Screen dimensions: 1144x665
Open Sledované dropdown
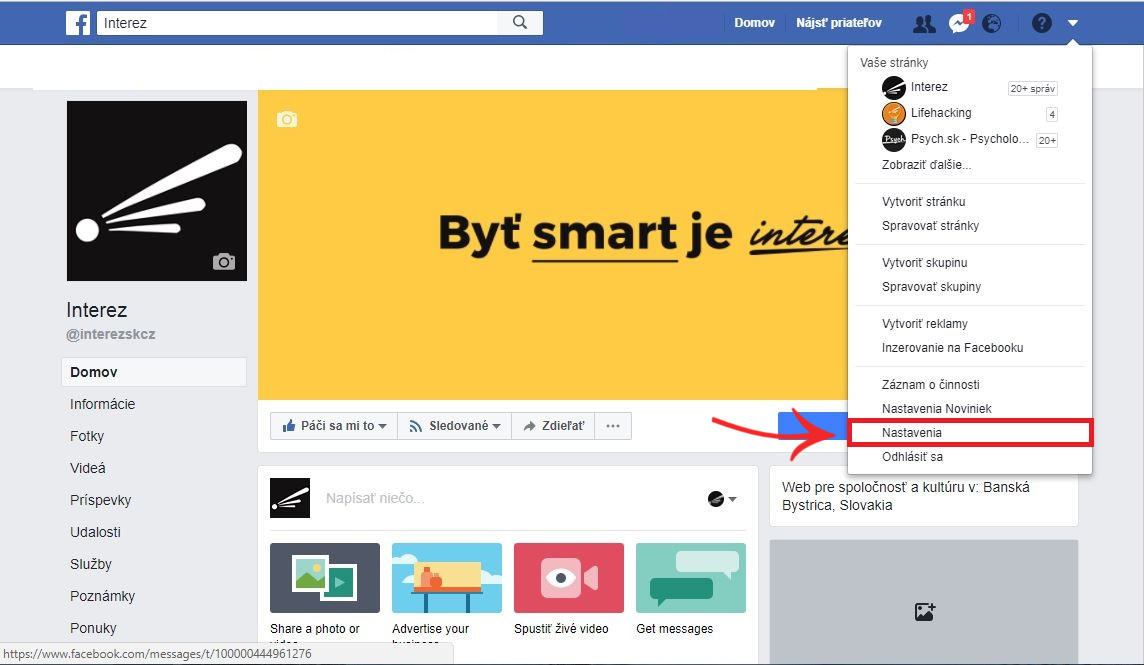[455, 426]
